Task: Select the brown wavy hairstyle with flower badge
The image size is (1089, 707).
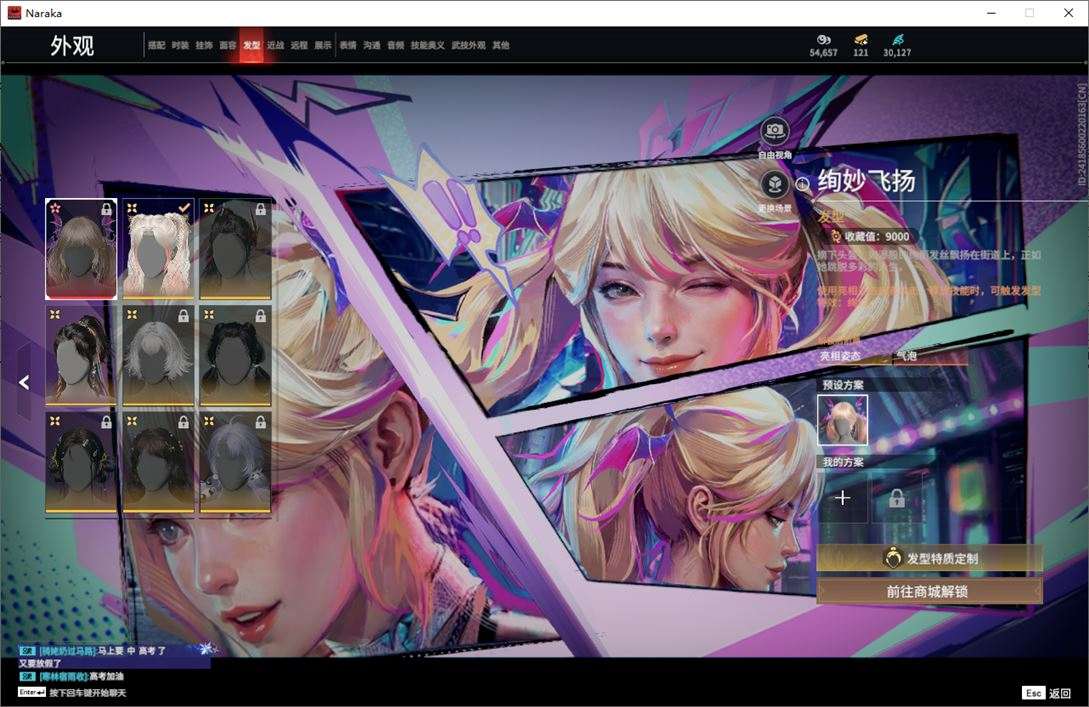Action: coord(81,249)
